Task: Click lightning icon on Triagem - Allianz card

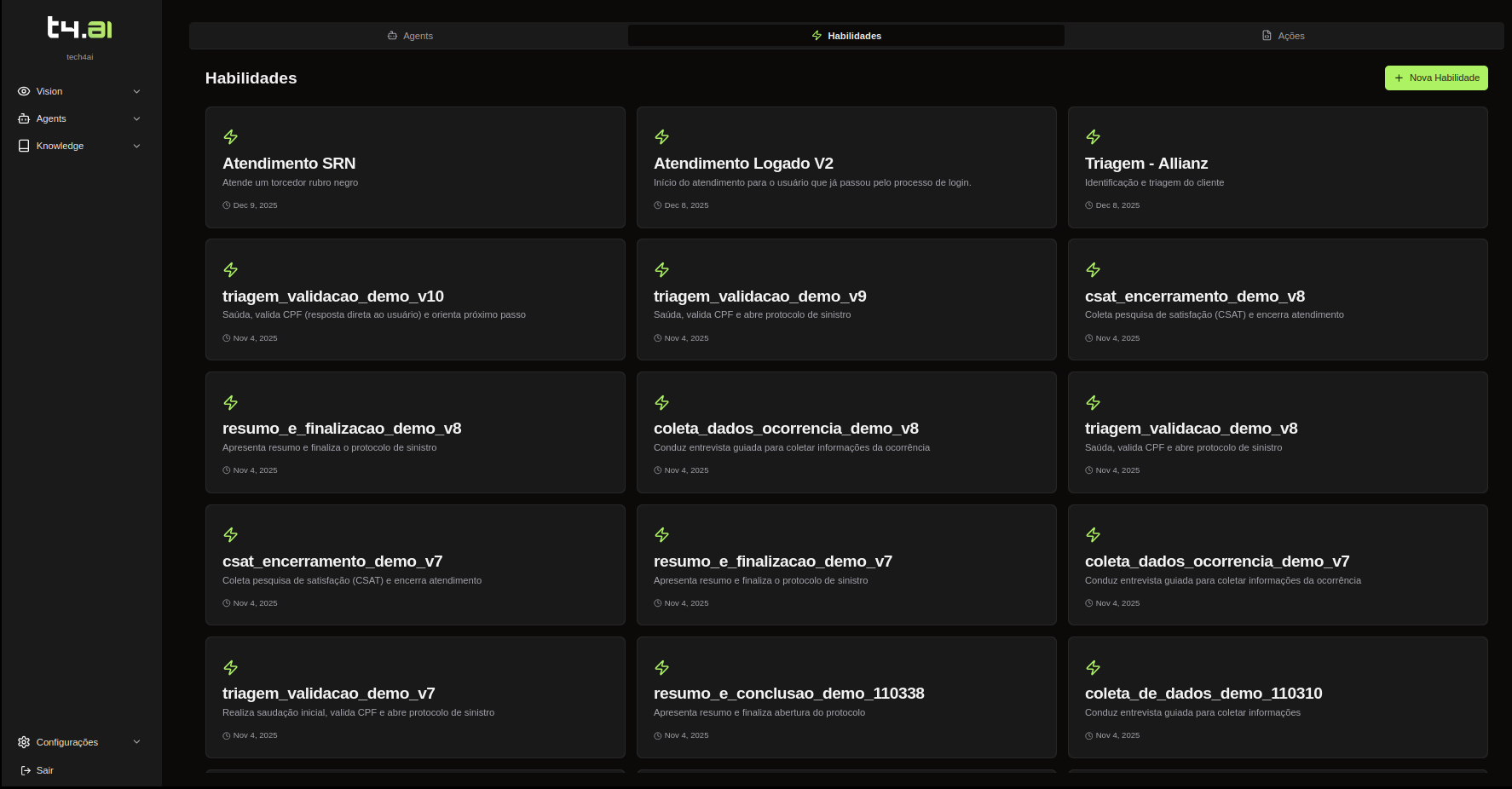Action: click(1093, 137)
